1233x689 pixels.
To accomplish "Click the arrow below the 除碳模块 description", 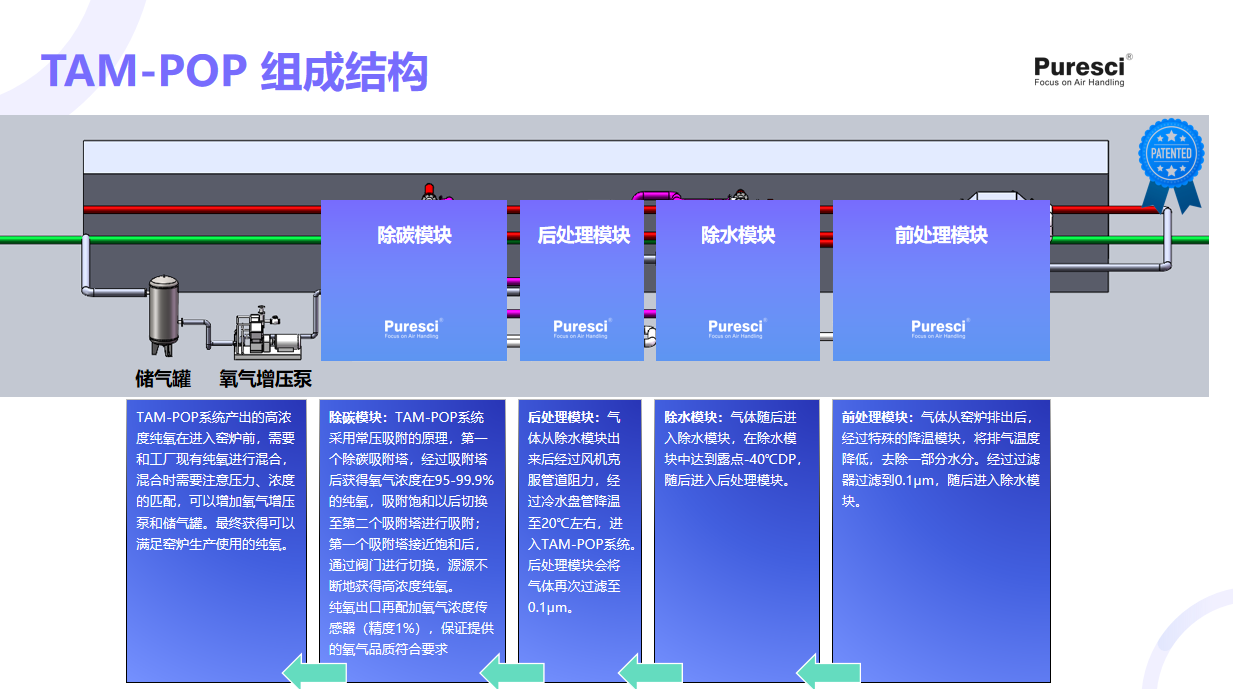I will pyautogui.click(x=315, y=671).
